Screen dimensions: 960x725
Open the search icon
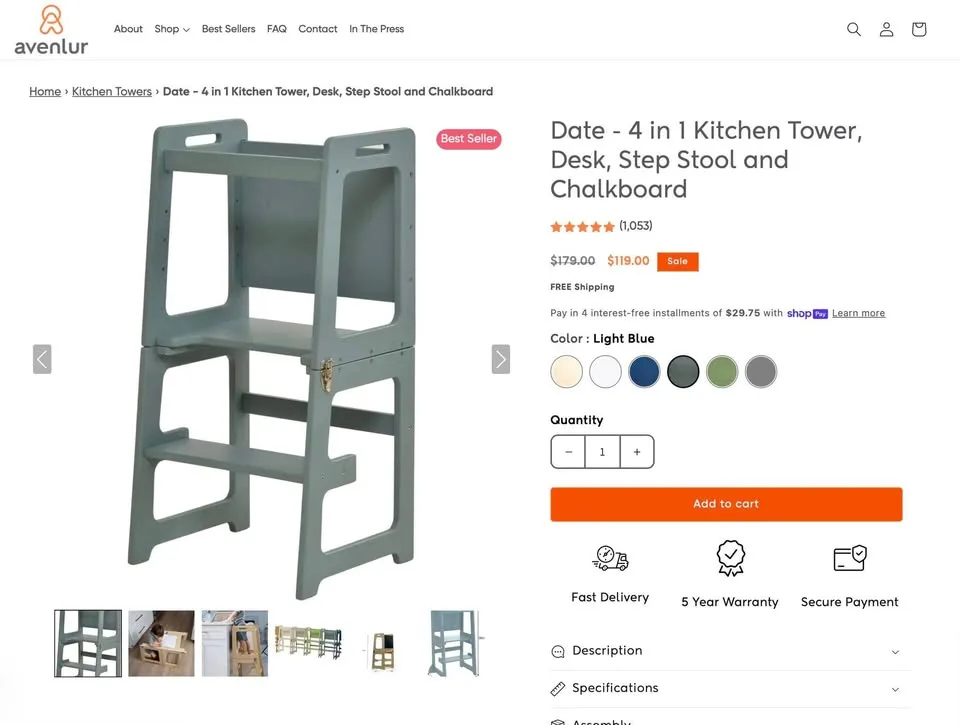[854, 29]
